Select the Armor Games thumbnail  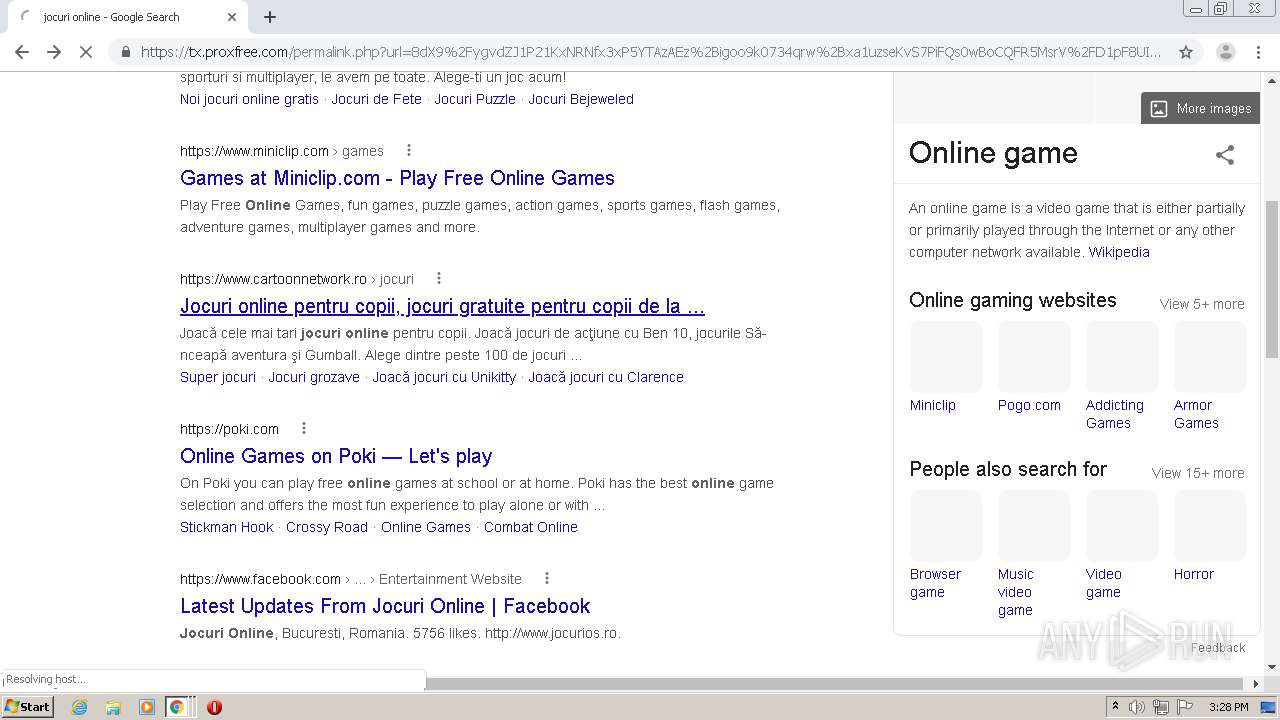(x=1210, y=356)
